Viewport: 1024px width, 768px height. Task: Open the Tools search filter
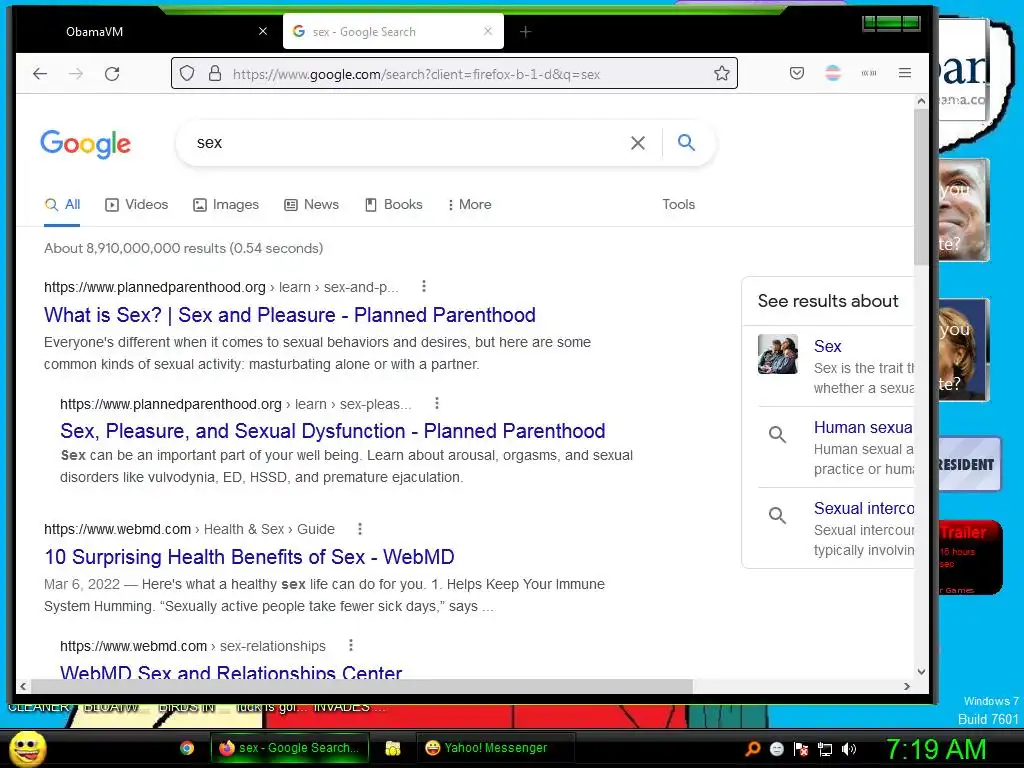click(679, 204)
